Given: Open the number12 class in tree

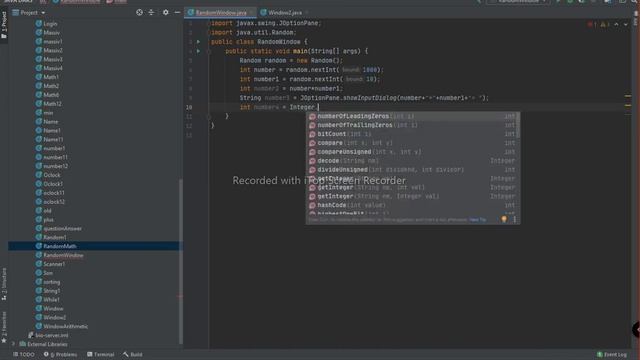Looking at the screenshot, I should 56,166.
